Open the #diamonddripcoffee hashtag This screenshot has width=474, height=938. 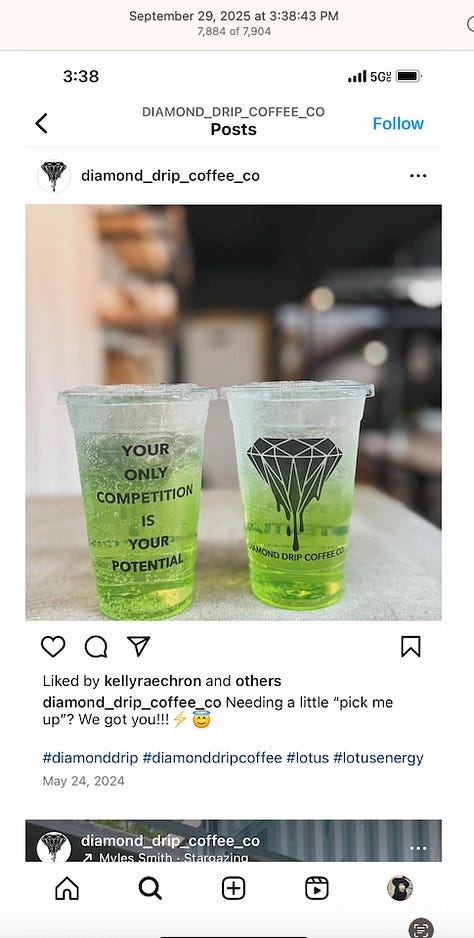click(x=212, y=758)
